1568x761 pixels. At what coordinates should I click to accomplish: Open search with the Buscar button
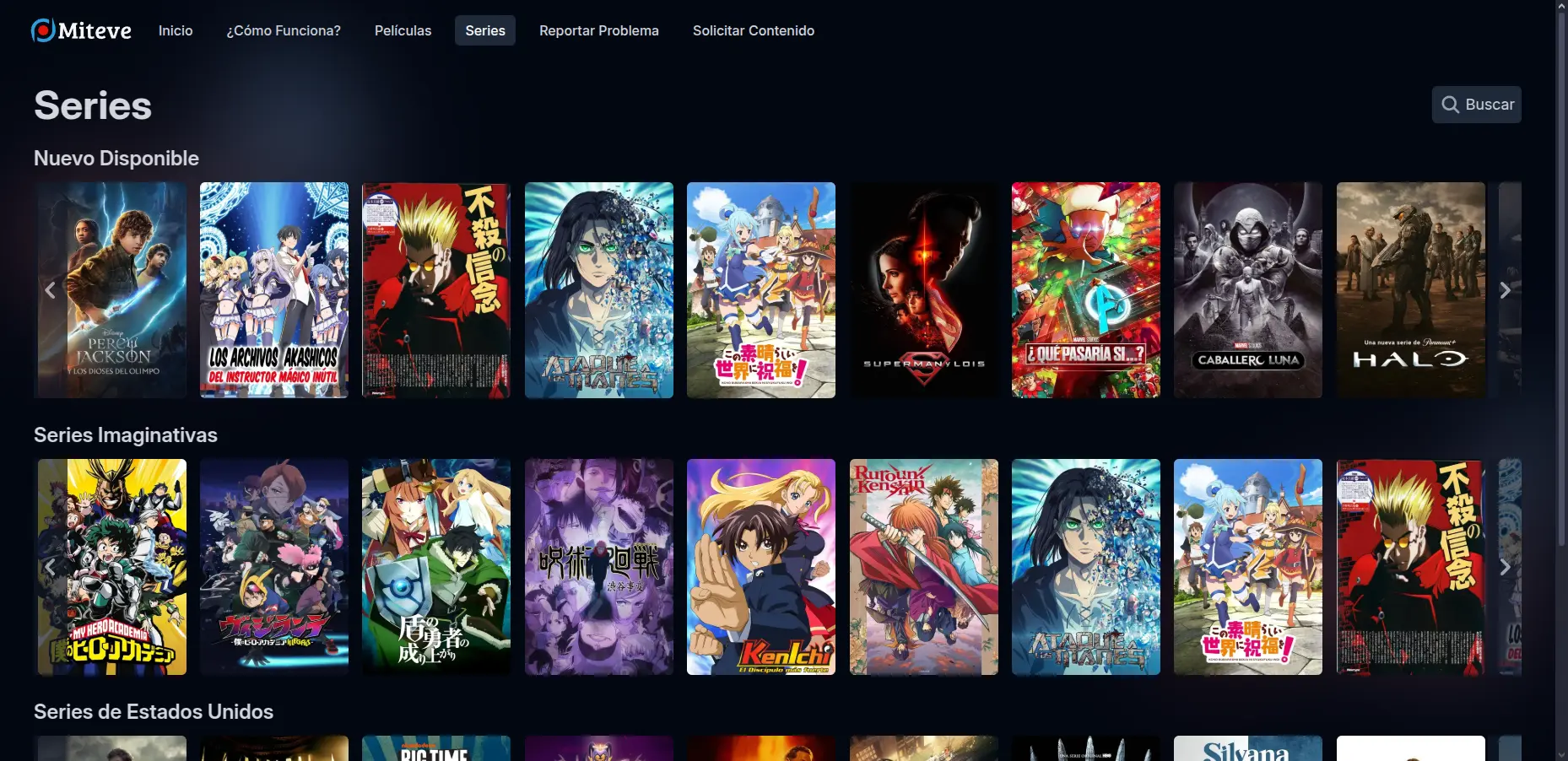coord(1476,105)
